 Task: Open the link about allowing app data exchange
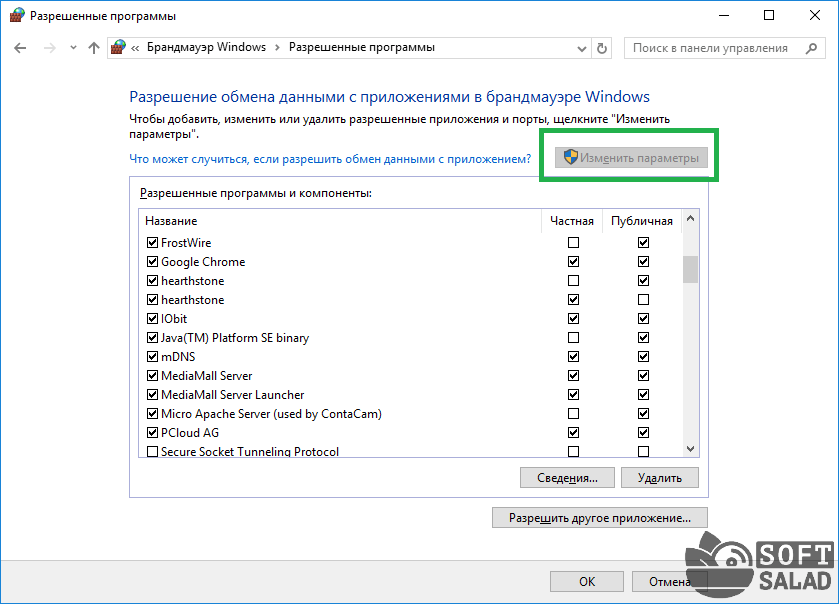330,159
